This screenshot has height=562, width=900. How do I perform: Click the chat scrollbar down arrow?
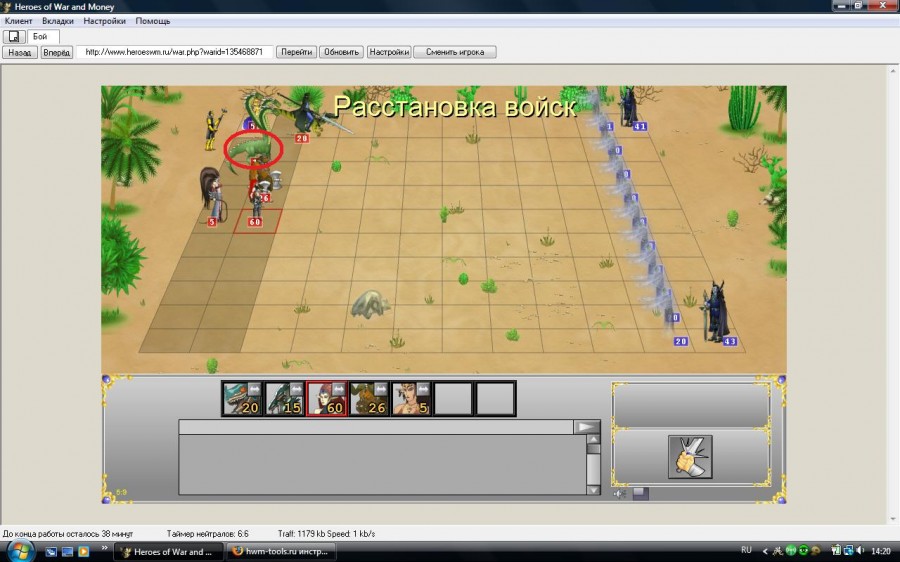click(x=593, y=489)
